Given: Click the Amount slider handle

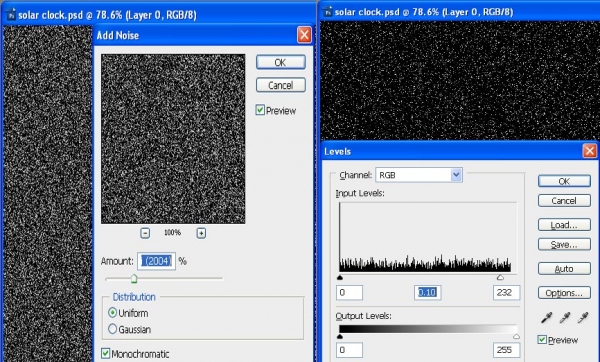Looking at the screenshot, I should (x=134, y=278).
